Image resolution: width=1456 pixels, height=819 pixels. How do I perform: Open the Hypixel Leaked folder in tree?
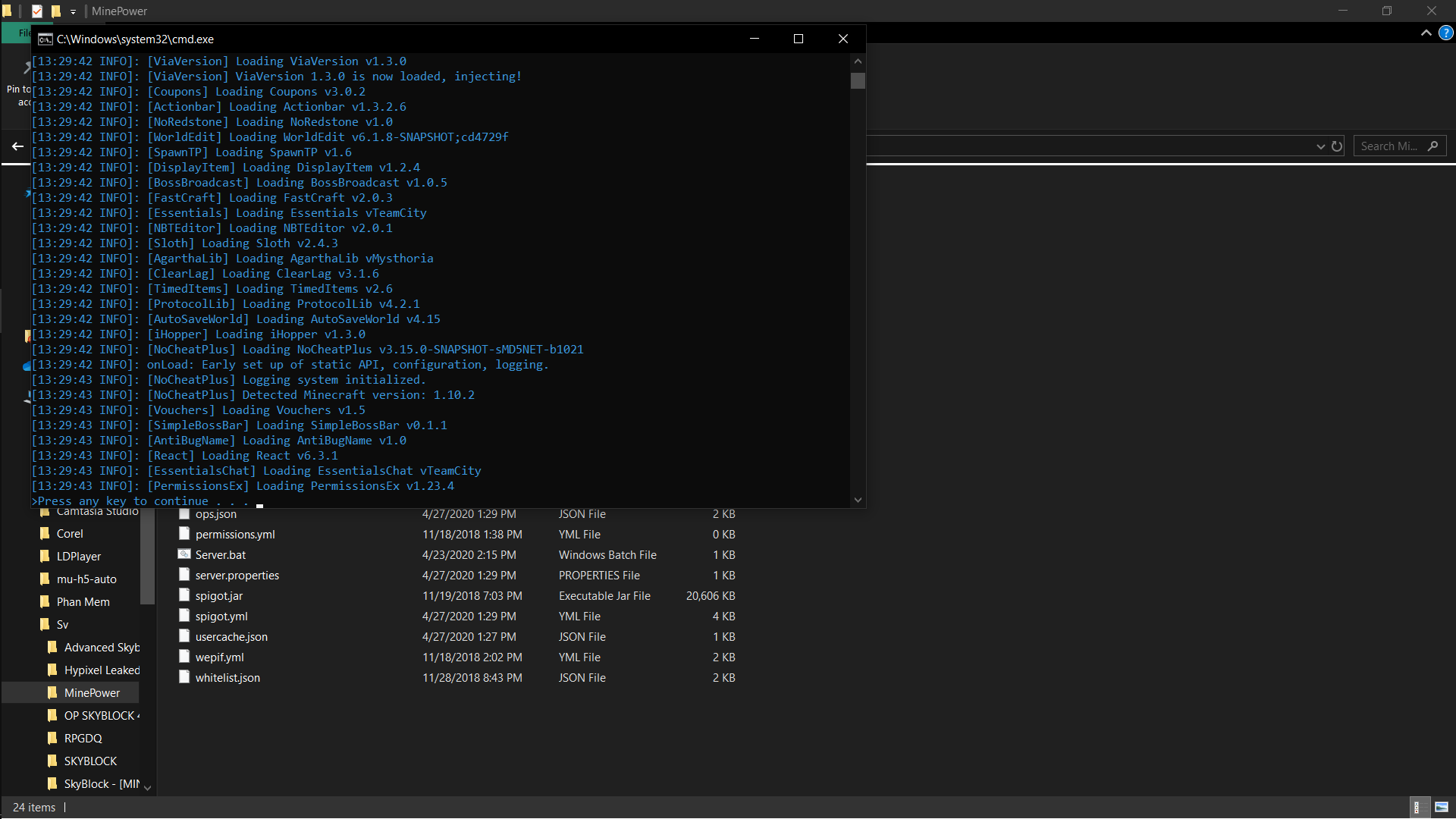[x=101, y=670]
